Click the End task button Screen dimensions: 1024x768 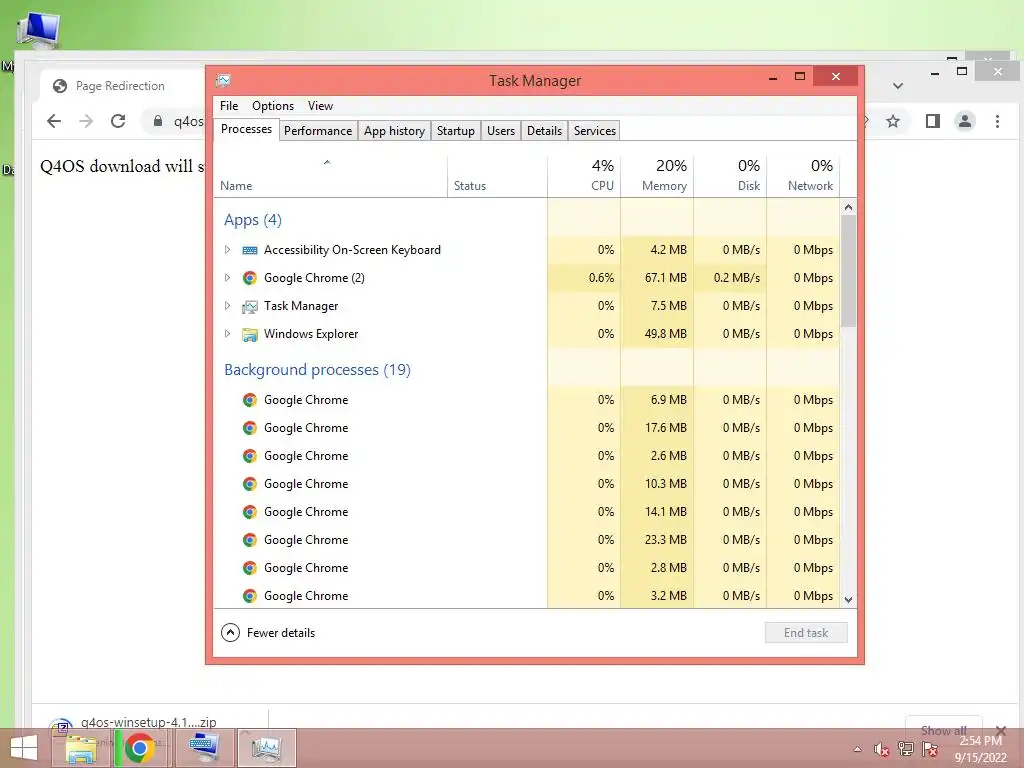pyautogui.click(x=806, y=633)
